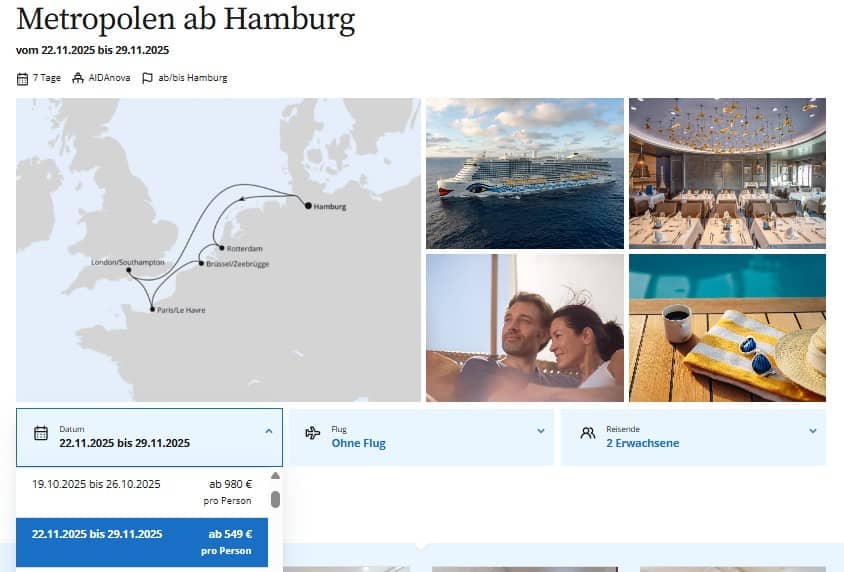Click the ship icon next to AIDAnova
This screenshot has width=844, height=572.
pos(78,78)
